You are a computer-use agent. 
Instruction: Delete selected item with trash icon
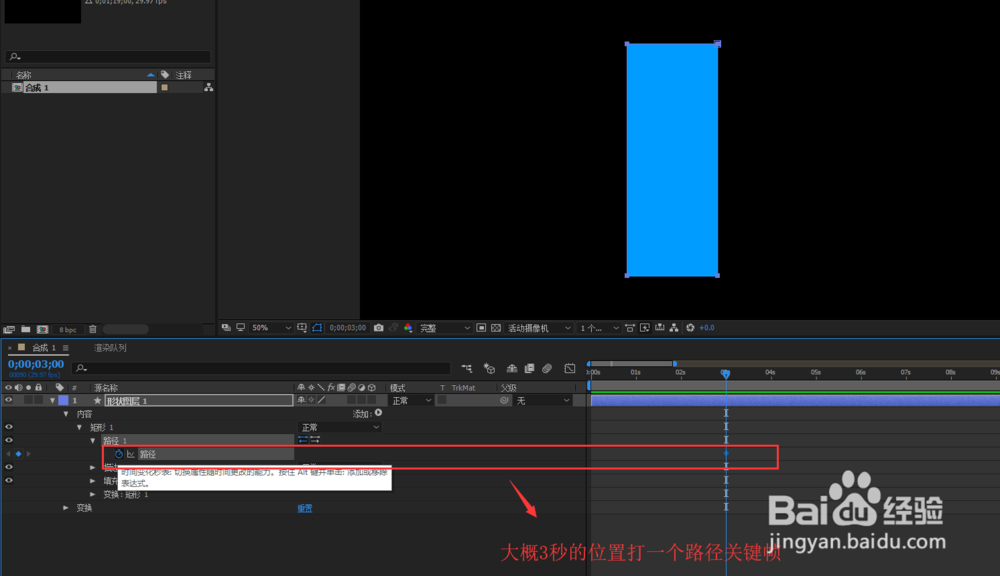(x=92, y=329)
